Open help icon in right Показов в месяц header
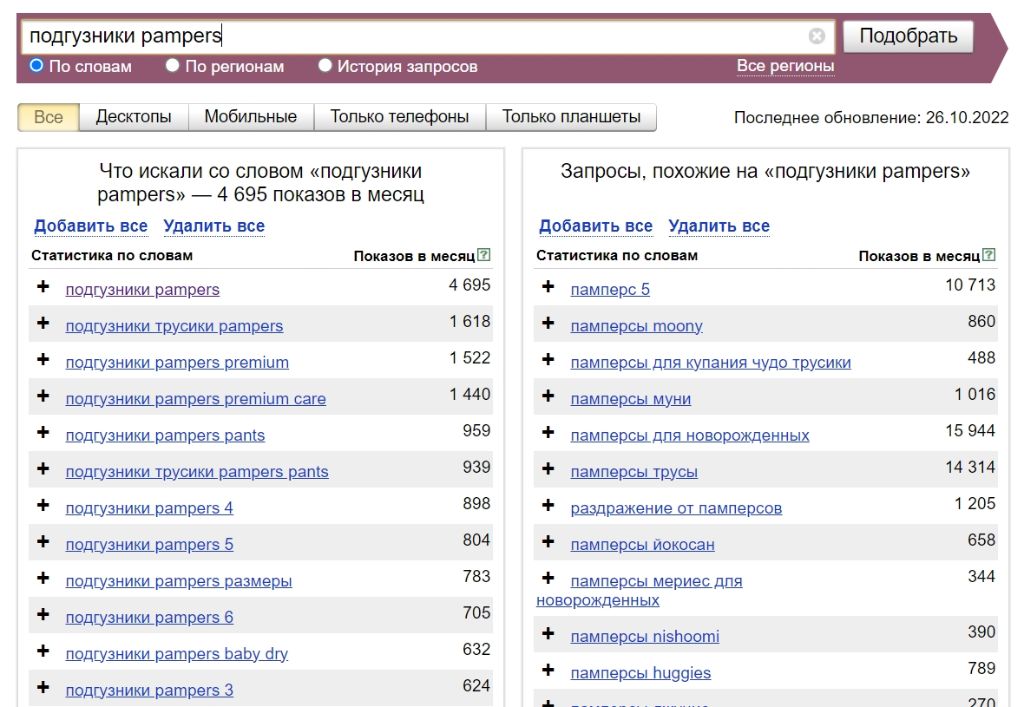1024x707 pixels. [989, 255]
